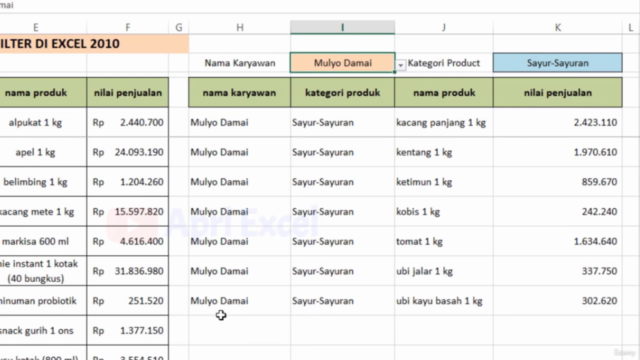Select the cell 'kentang 1 kg'
The height and width of the screenshot is (360, 640).
point(444,152)
